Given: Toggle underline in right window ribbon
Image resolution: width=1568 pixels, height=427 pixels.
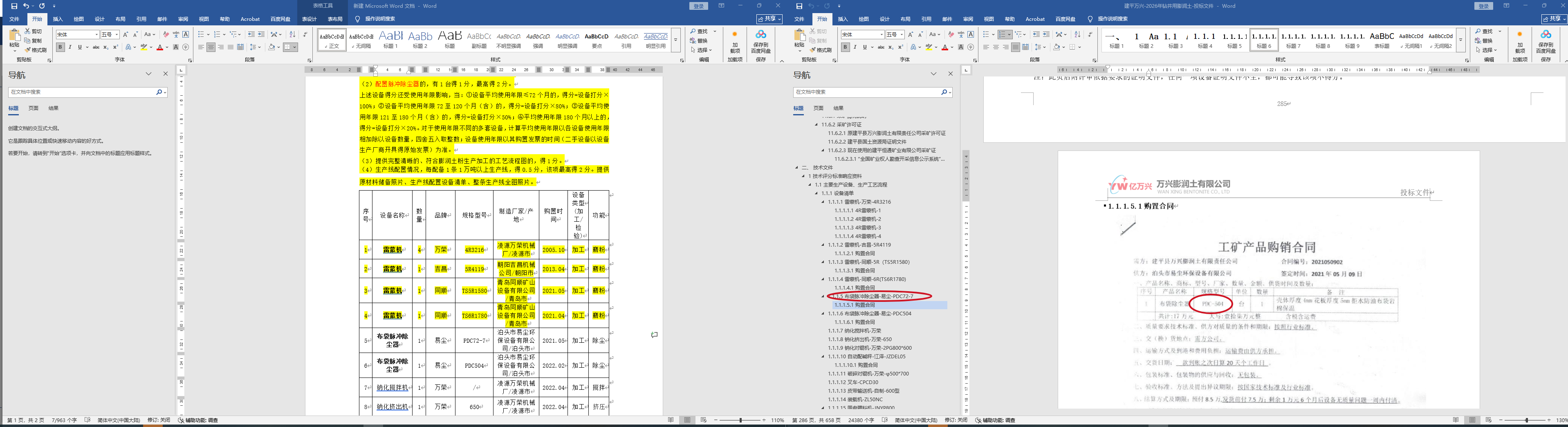Looking at the screenshot, I should click(x=864, y=47).
